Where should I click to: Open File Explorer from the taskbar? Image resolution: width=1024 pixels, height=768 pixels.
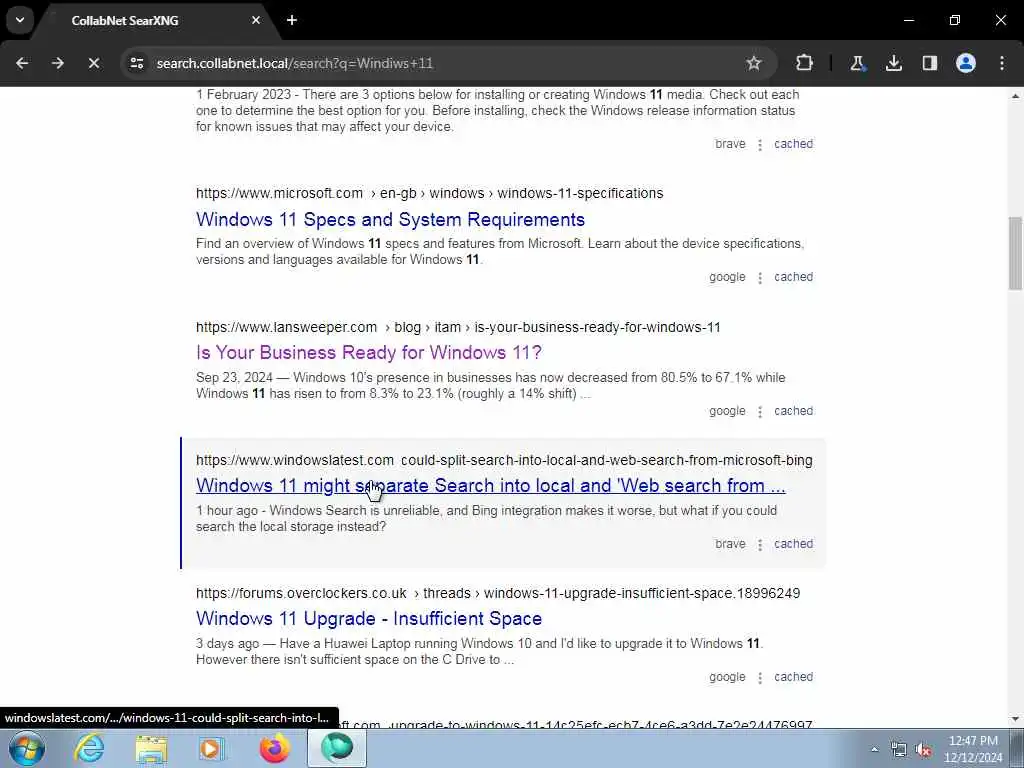pyautogui.click(x=152, y=748)
